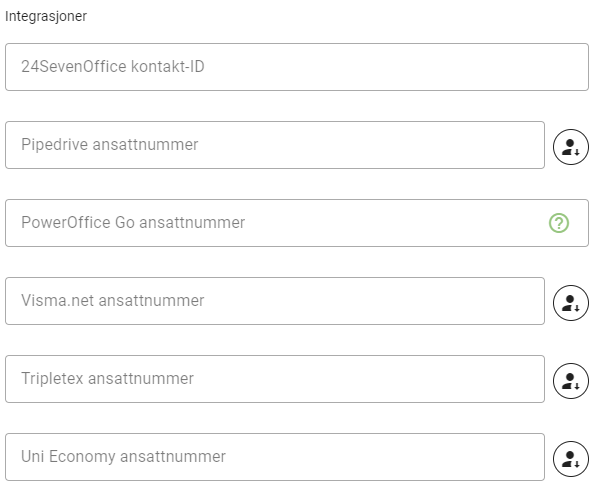Focus the 24SevenOffice kontakt-ID field

pyautogui.click(x=297, y=67)
